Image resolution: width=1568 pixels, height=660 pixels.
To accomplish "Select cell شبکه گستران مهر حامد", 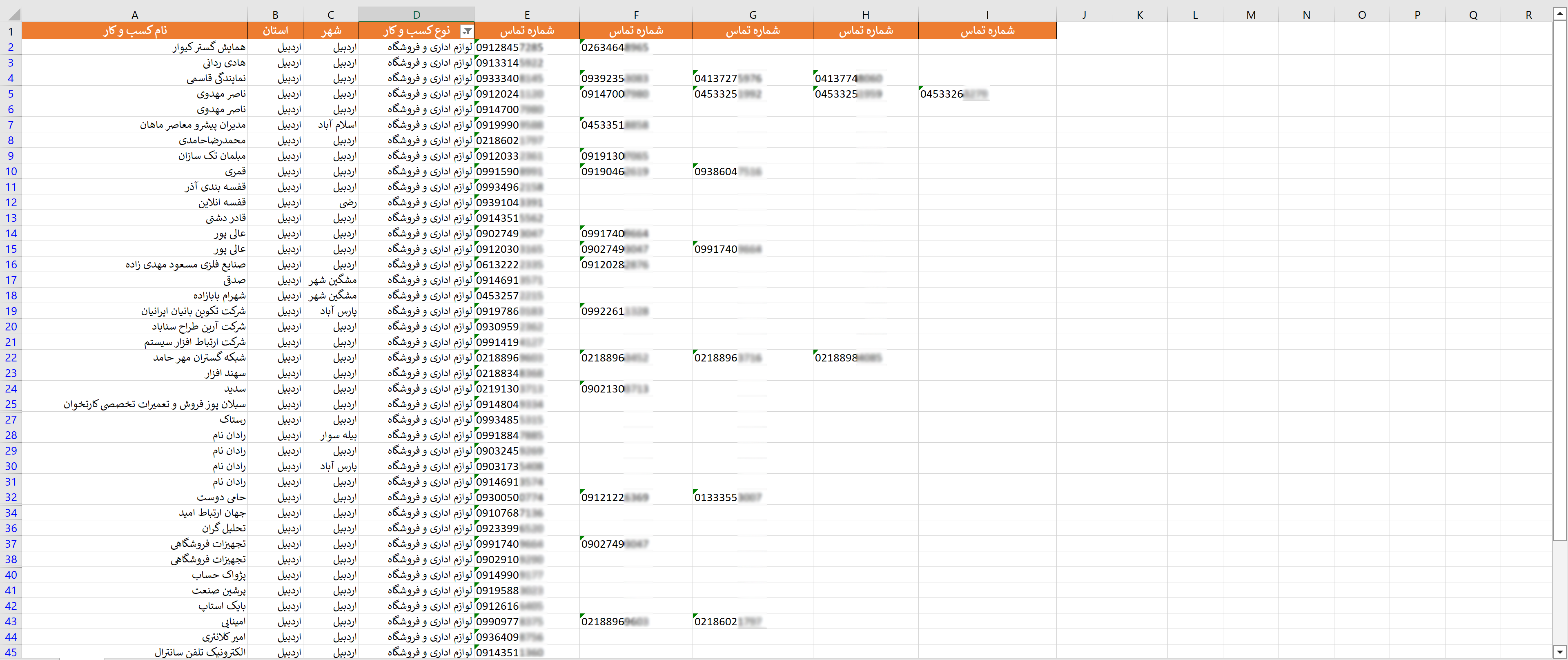I will (x=134, y=358).
